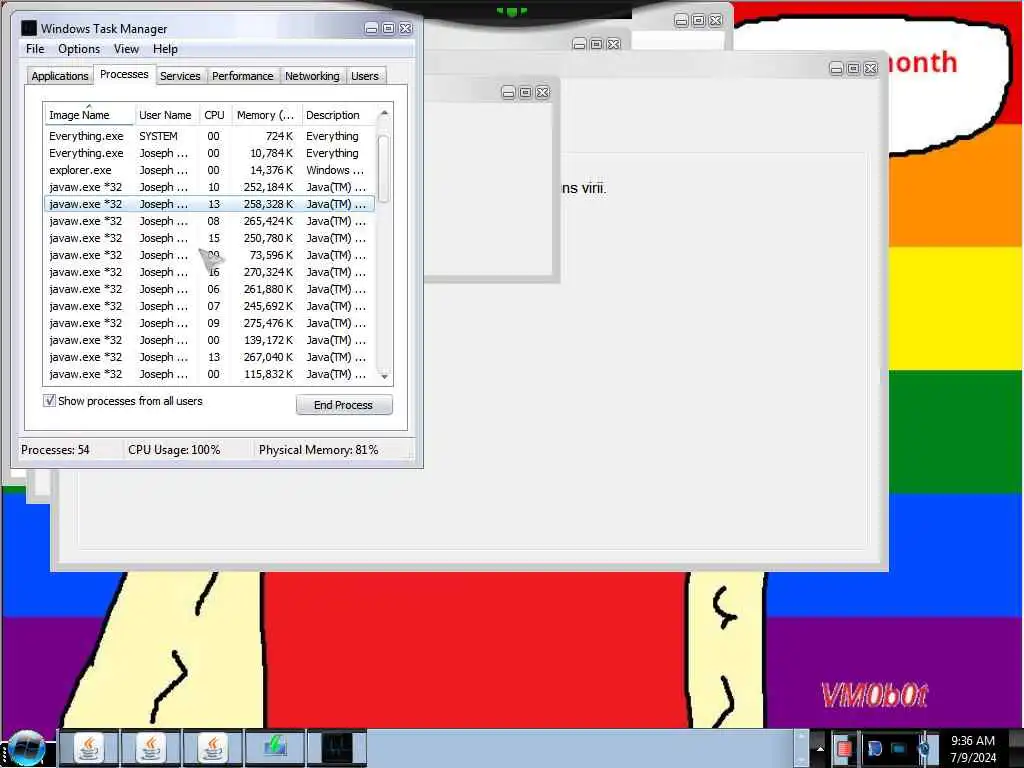Switch to the Users tab
Screen dimensions: 1024x768
click(365, 76)
